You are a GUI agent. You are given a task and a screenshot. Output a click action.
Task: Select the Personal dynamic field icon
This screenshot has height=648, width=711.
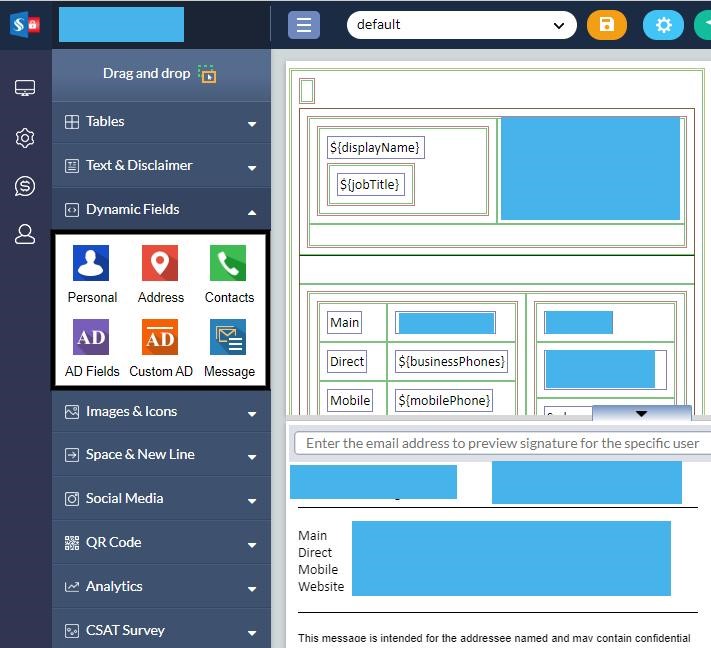[x=91, y=264]
